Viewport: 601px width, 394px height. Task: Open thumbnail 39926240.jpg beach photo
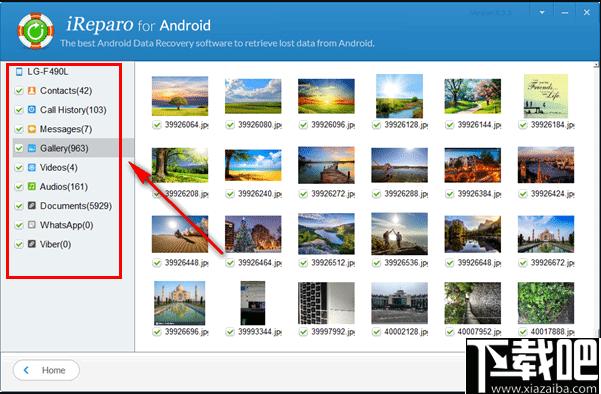[253, 165]
